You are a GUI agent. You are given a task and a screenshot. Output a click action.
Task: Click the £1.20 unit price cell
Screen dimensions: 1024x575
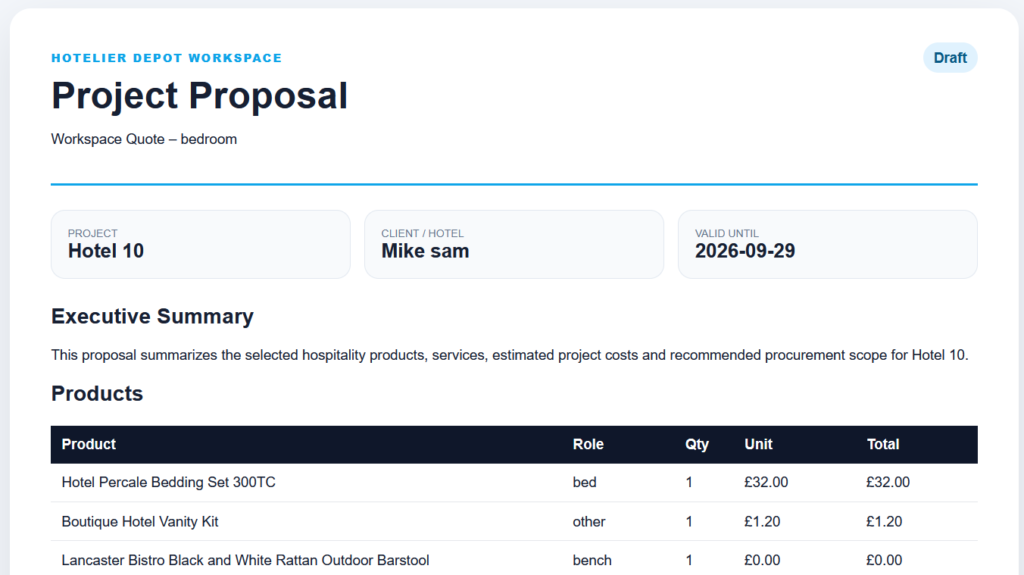point(762,521)
